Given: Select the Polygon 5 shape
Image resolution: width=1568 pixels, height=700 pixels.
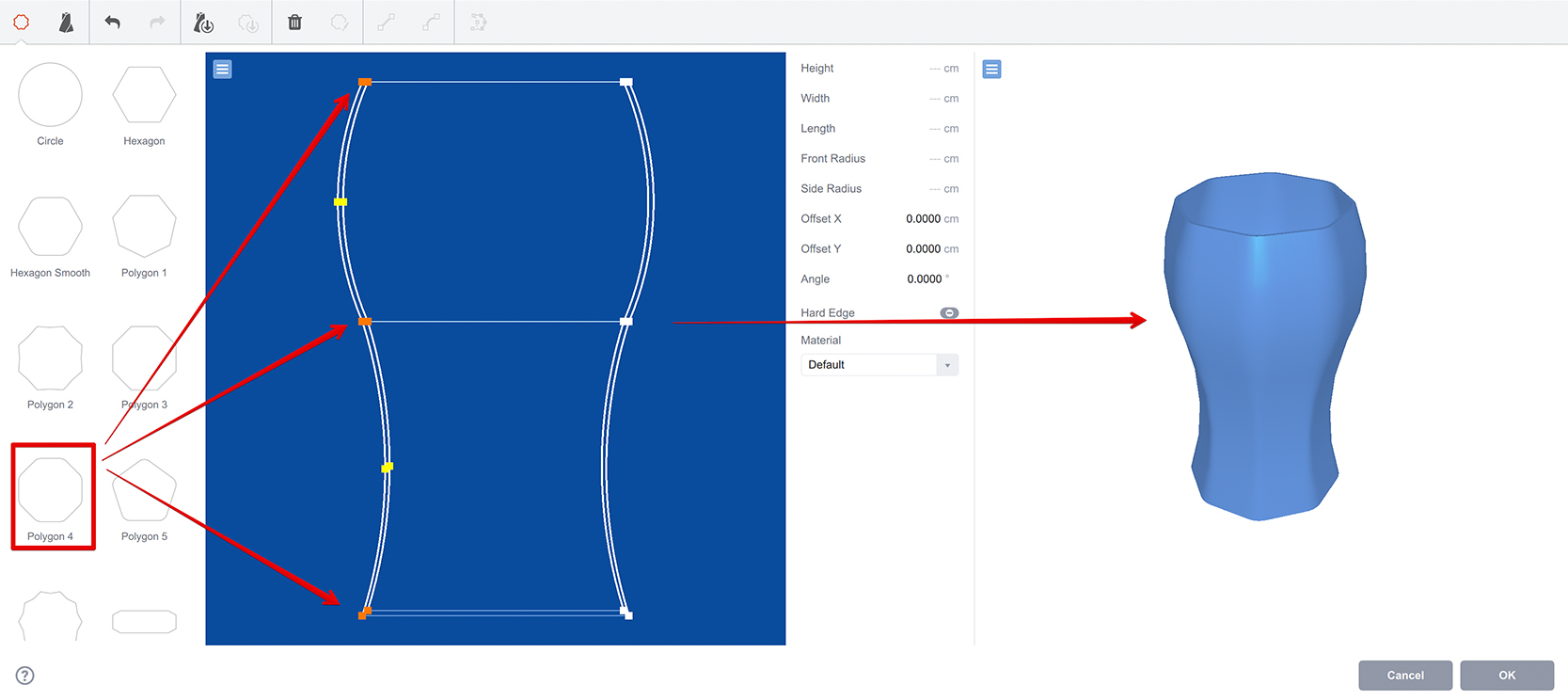Looking at the screenshot, I should 144,491.
